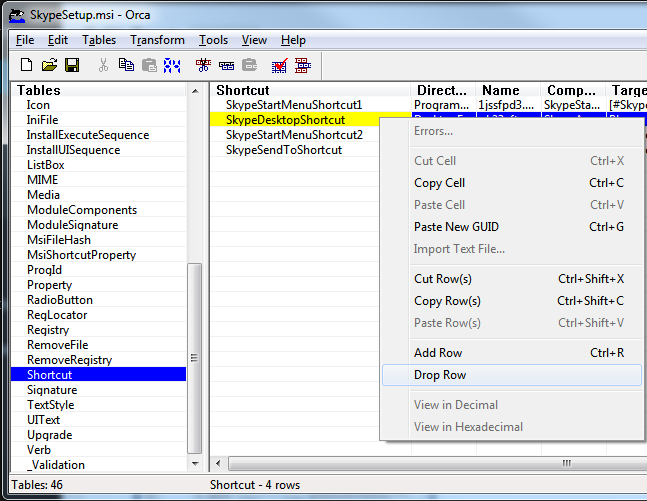Click the Paste Row toolbar icon
This screenshot has width=647, height=501.
point(250,65)
